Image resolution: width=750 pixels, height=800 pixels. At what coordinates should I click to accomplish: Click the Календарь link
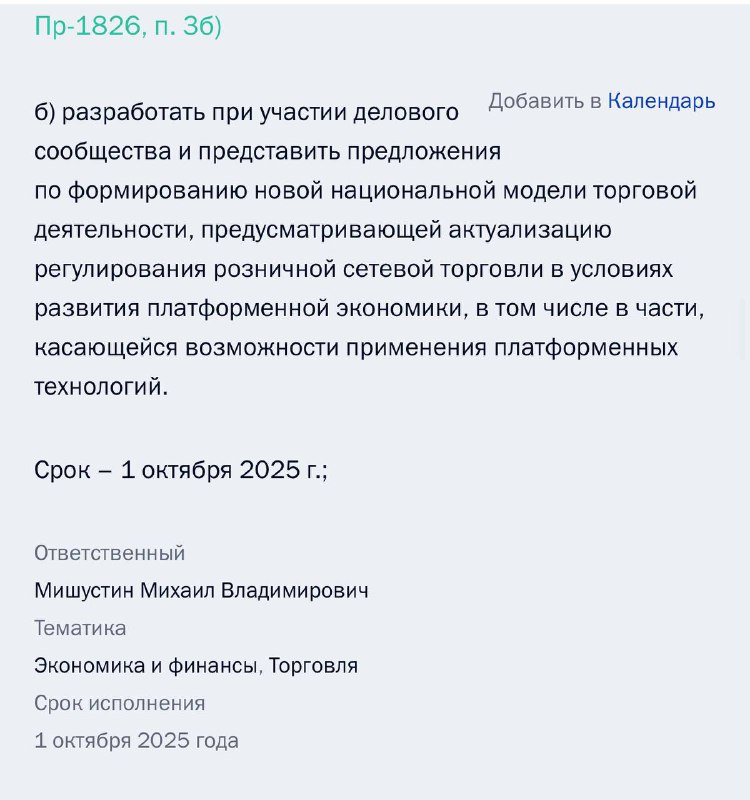click(661, 102)
